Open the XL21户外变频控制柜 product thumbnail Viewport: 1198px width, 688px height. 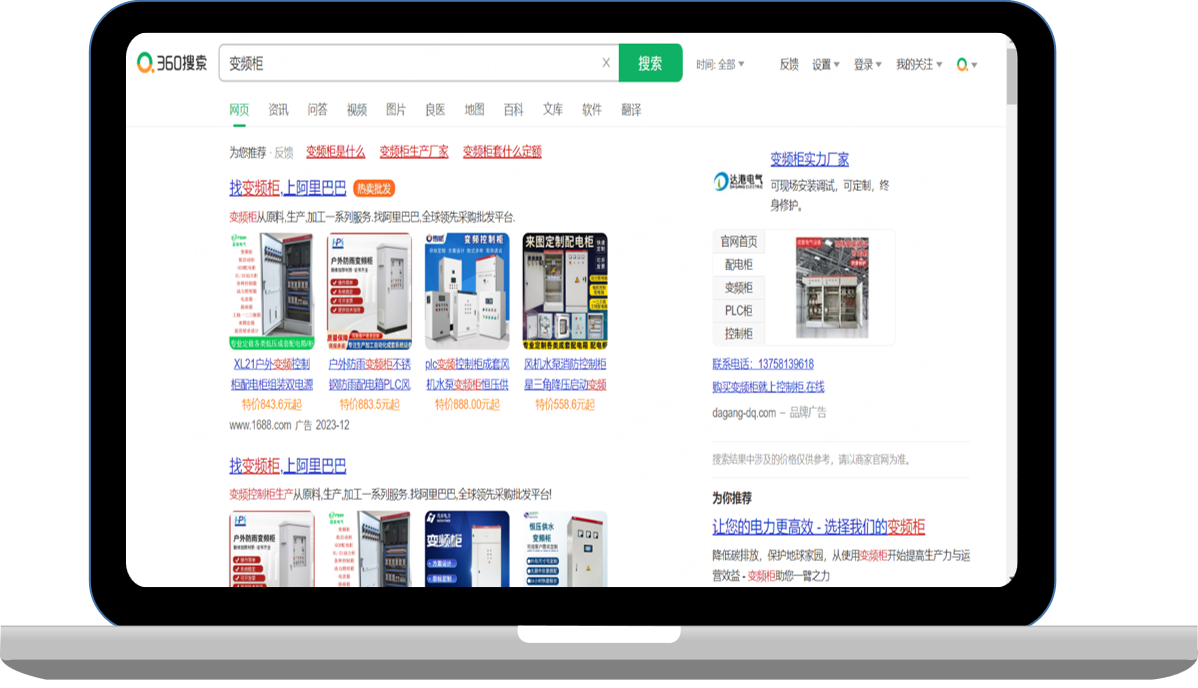tap(272, 288)
